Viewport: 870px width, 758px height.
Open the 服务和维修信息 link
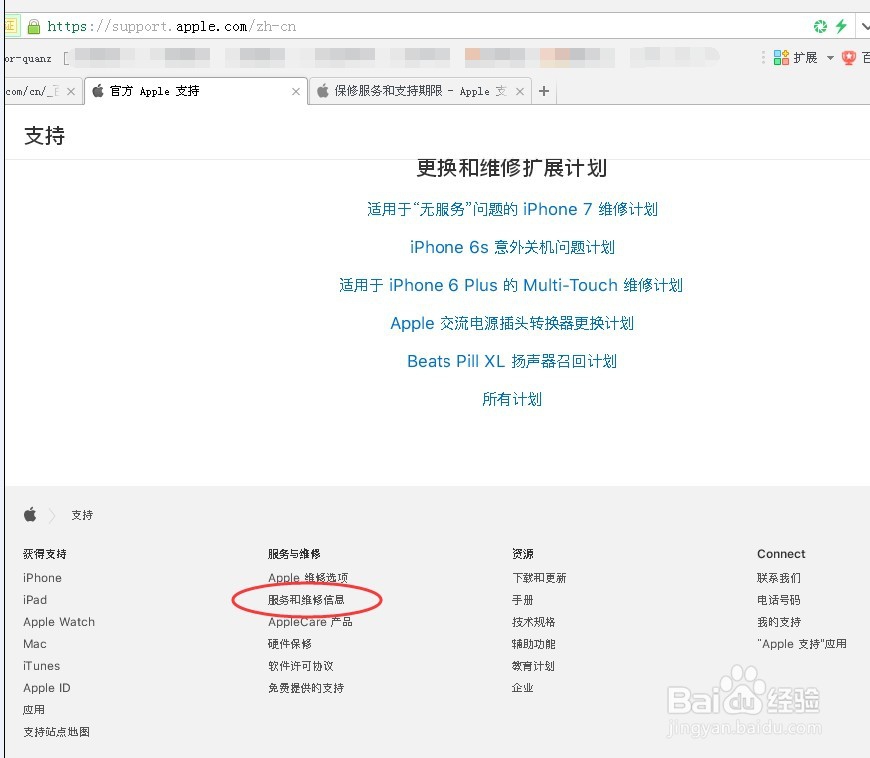click(306, 600)
